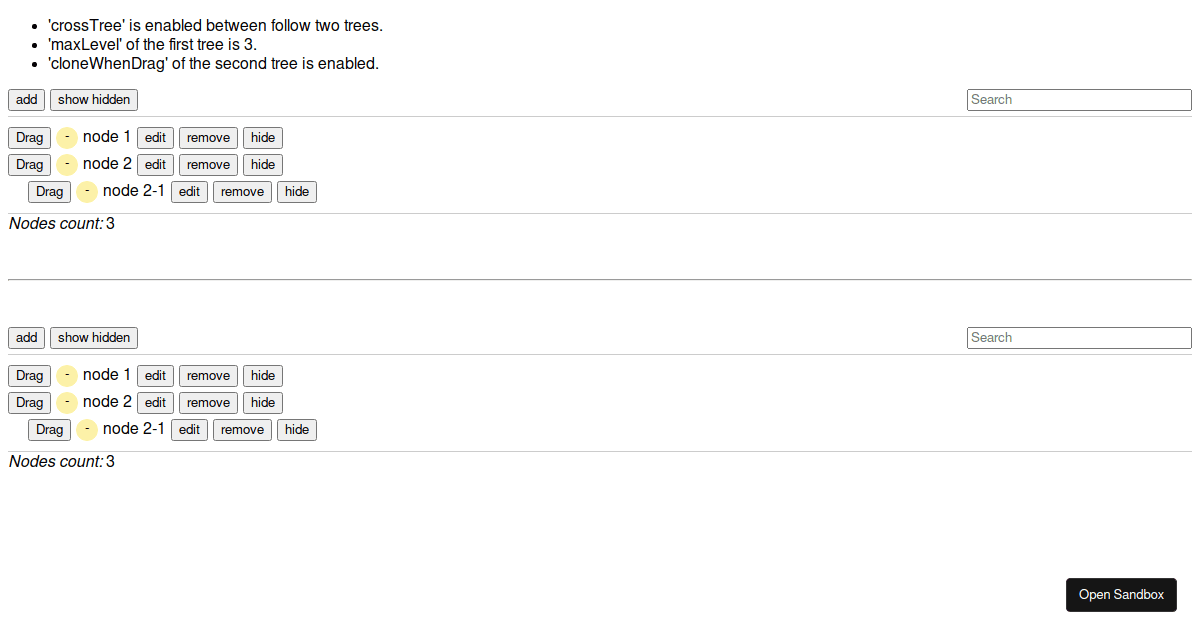Screen dimensions: 1200x630
Task: Focus the second tree's Search box
Action: coord(1079,338)
